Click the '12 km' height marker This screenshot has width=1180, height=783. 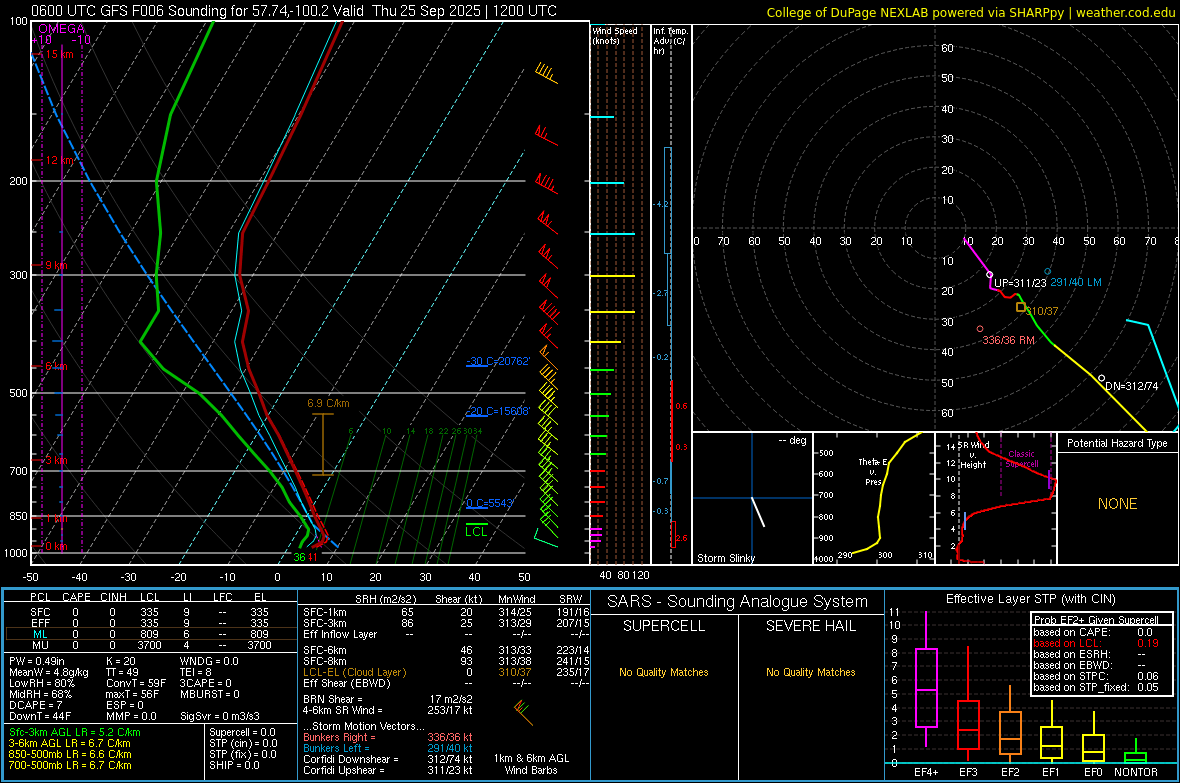tap(60, 160)
